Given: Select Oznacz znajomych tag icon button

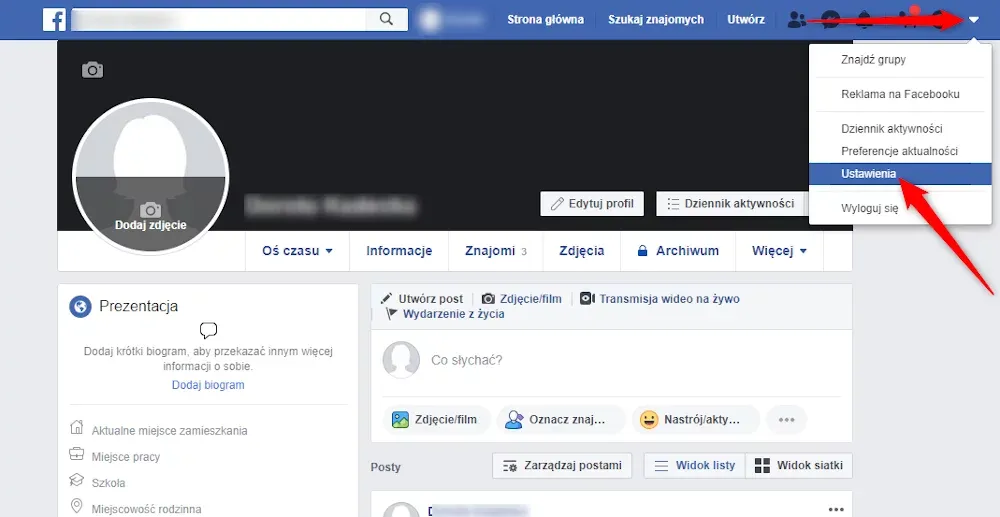Looking at the screenshot, I should click(561, 420).
